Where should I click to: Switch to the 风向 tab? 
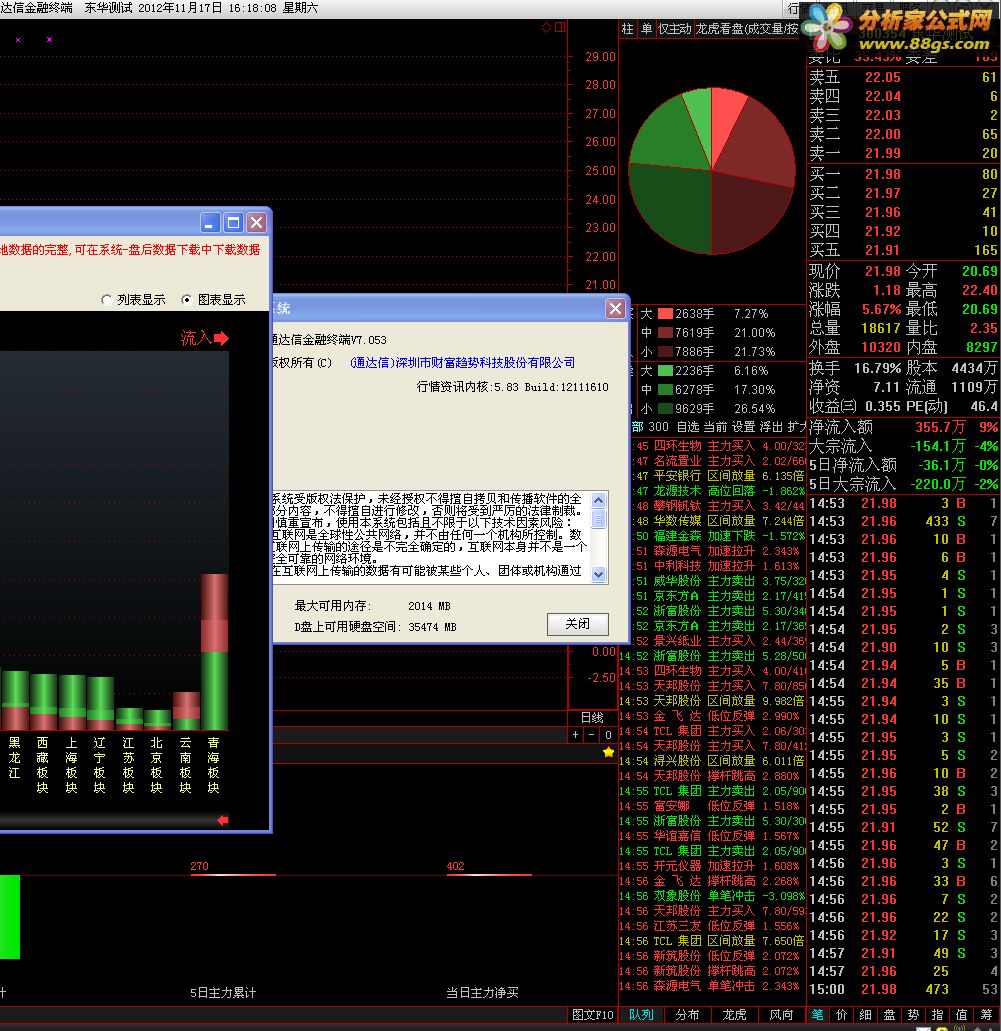pos(781,1015)
